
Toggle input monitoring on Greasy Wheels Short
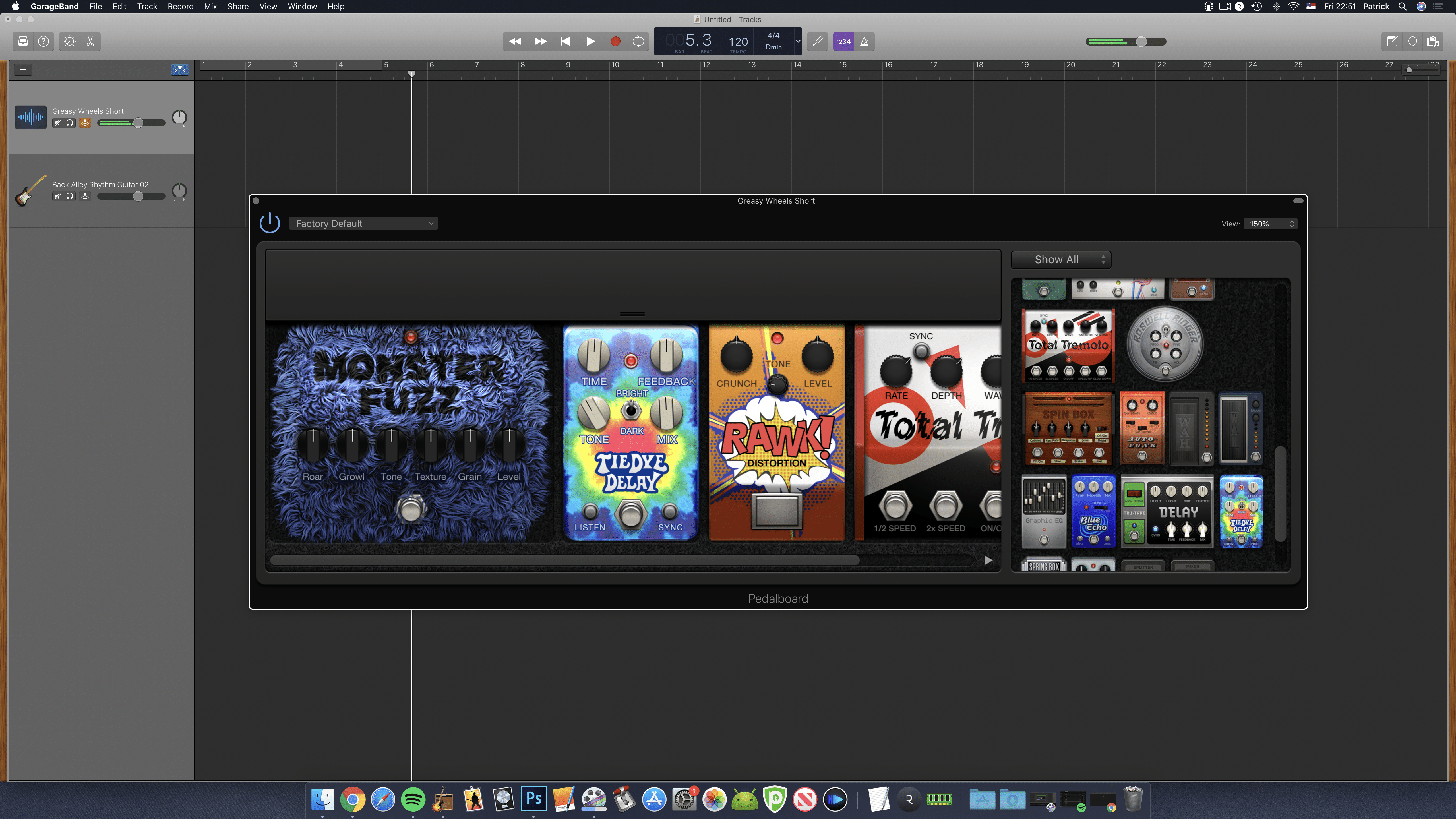point(85,123)
